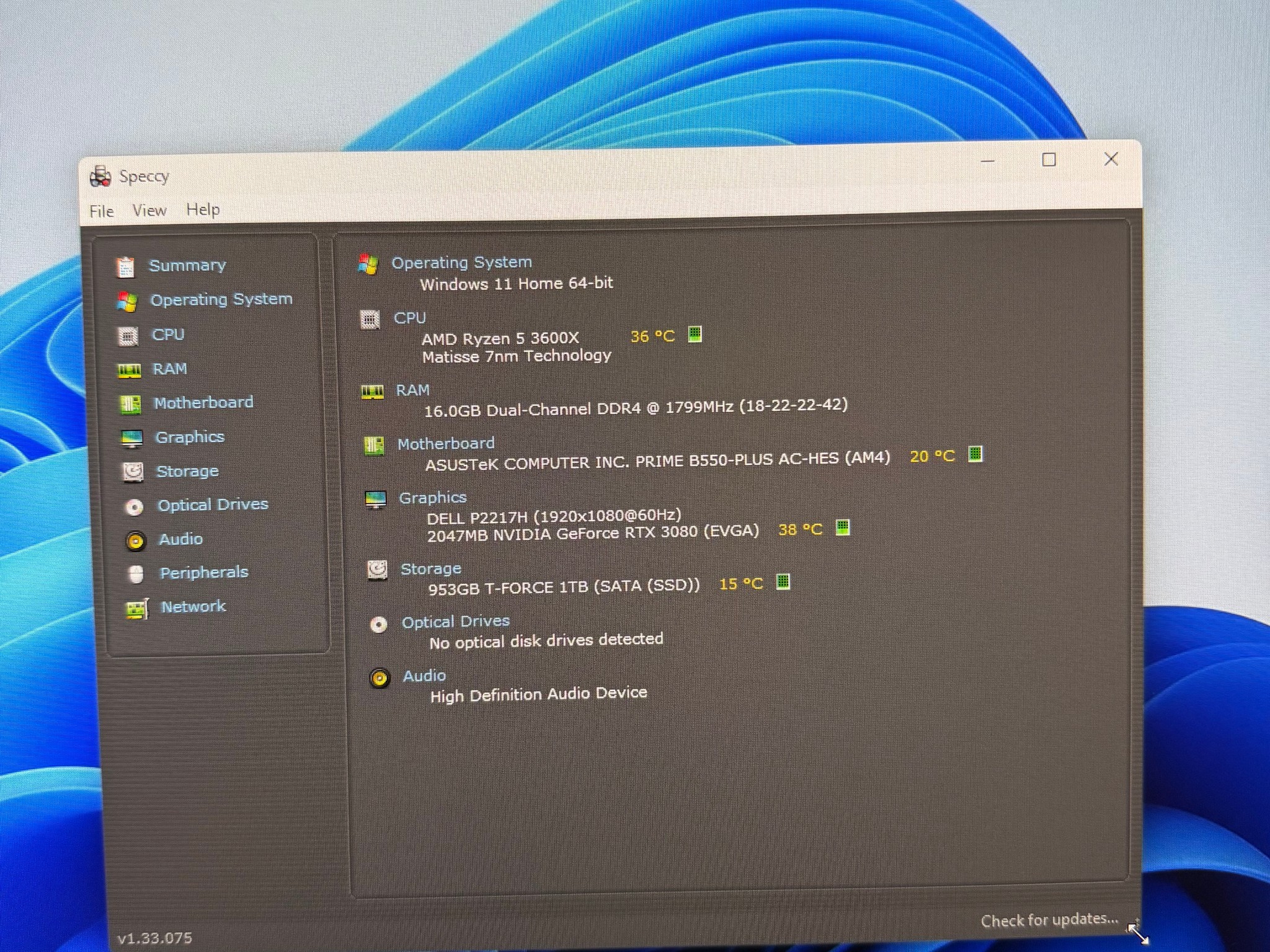This screenshot has height=952, width=1270.
Task: Click the Optical Drives disc icon in sidebar
Action: coord(134,507)
